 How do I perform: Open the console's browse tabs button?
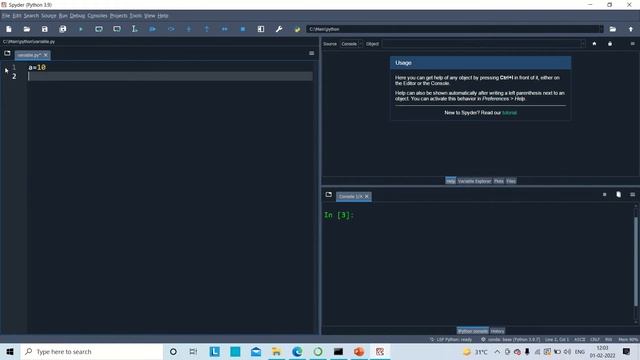(x=329, y=195)
